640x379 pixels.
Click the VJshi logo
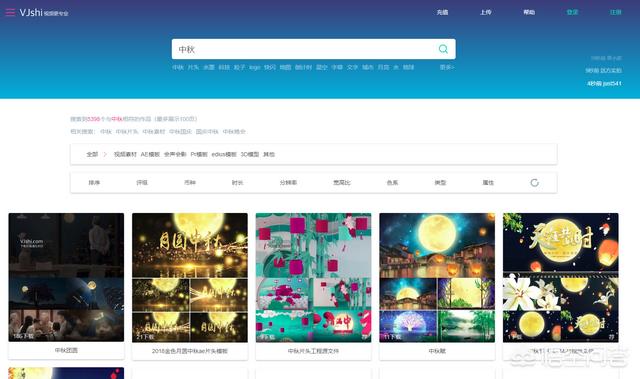pyautogui.click(x=44, y=13)
